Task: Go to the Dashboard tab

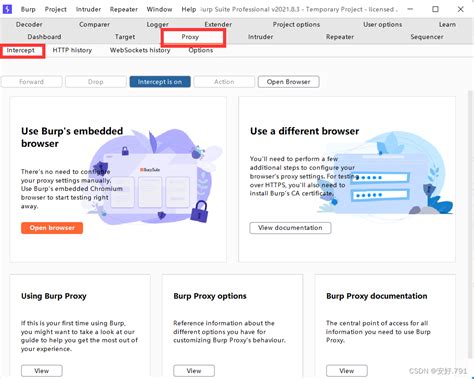Action: tap(44, 37)
